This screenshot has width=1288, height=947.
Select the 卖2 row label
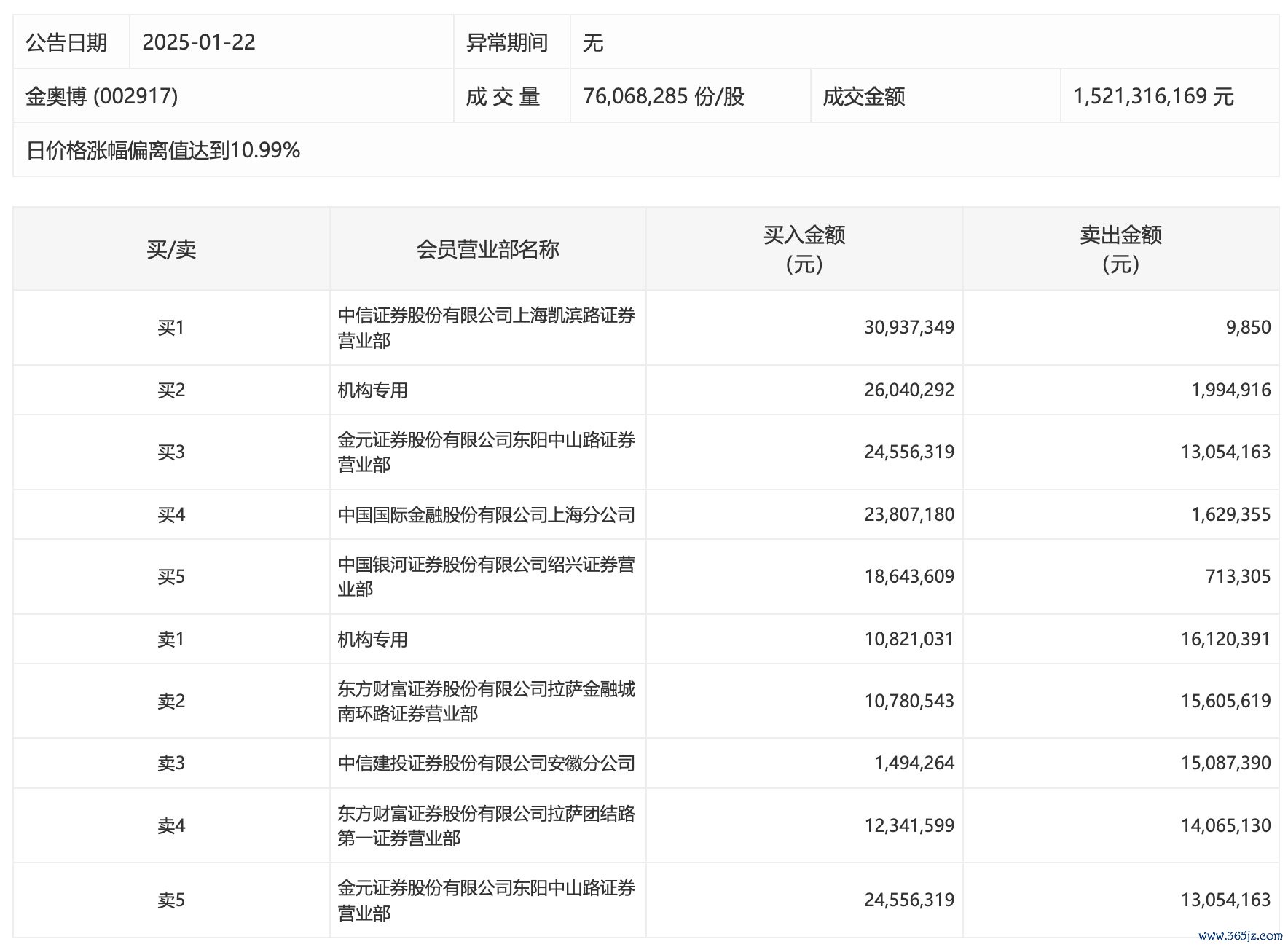pos(171,702)
